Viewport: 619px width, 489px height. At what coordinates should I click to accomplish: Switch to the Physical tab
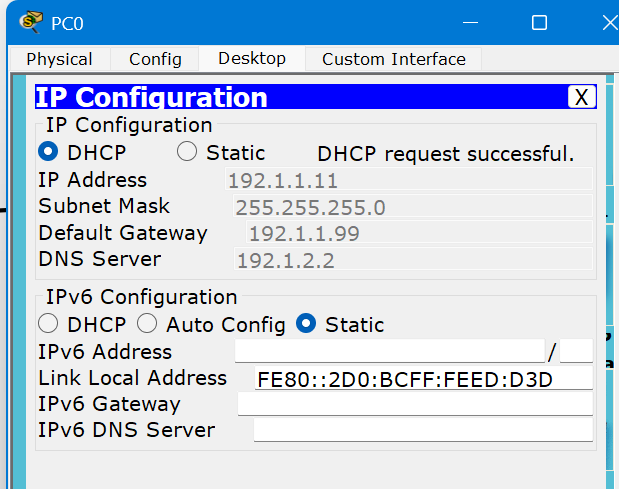(59, 59)
